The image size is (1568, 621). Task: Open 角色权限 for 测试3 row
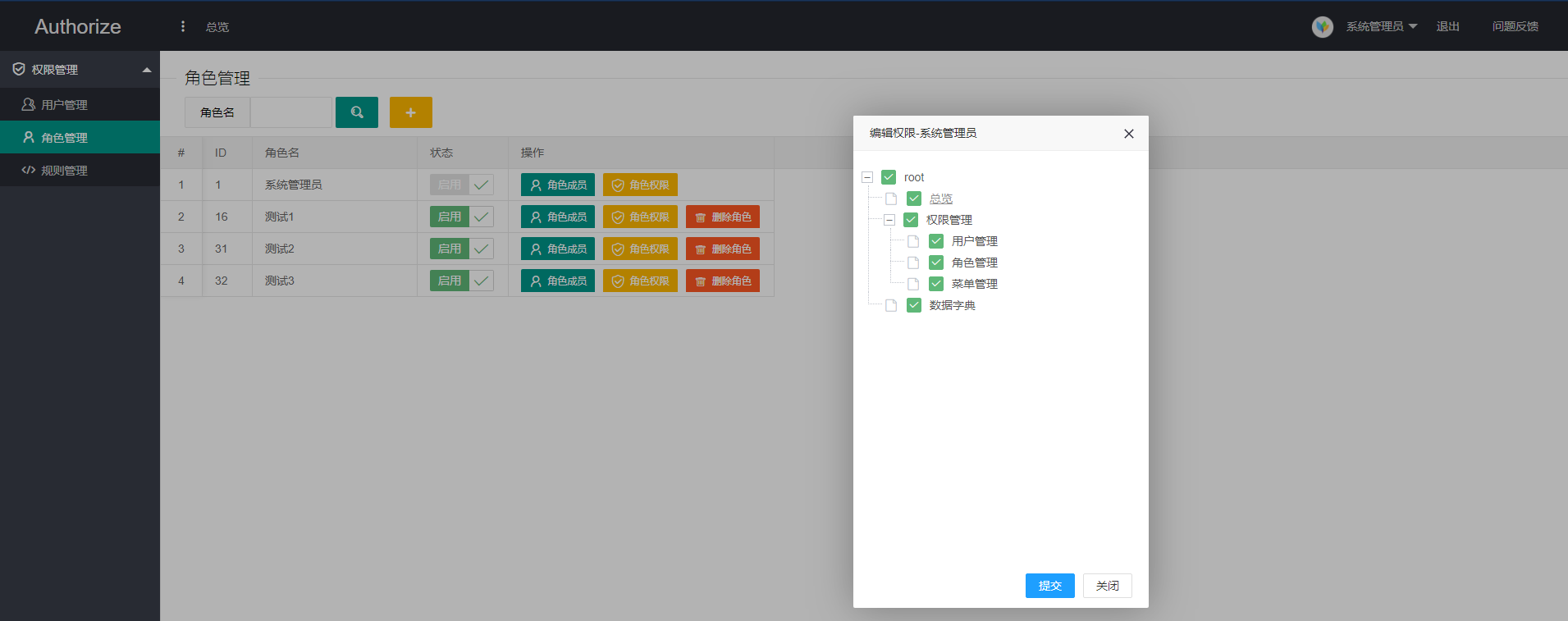pyautogui.click(x=640, y=281)
